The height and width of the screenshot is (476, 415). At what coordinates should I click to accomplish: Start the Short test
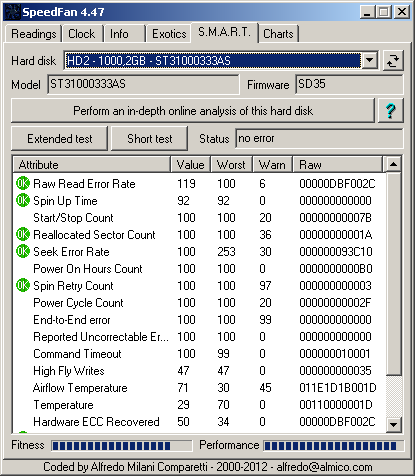pyautogui.click(x=149, y=139)
